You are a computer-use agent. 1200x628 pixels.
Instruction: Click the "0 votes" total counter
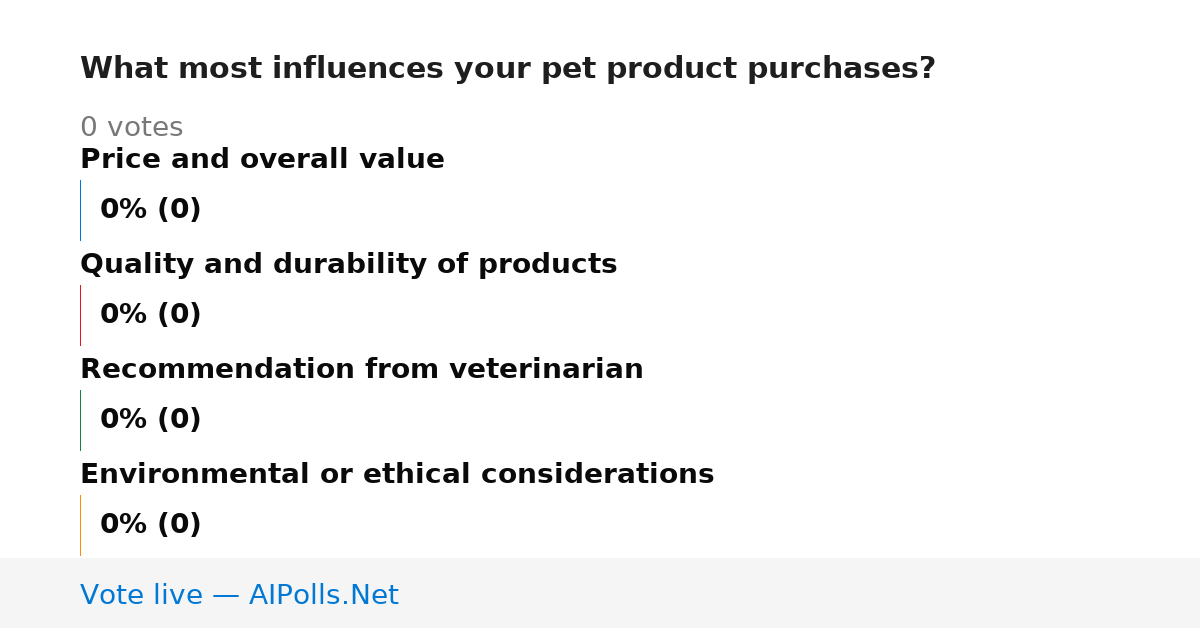tap(131, 128)
